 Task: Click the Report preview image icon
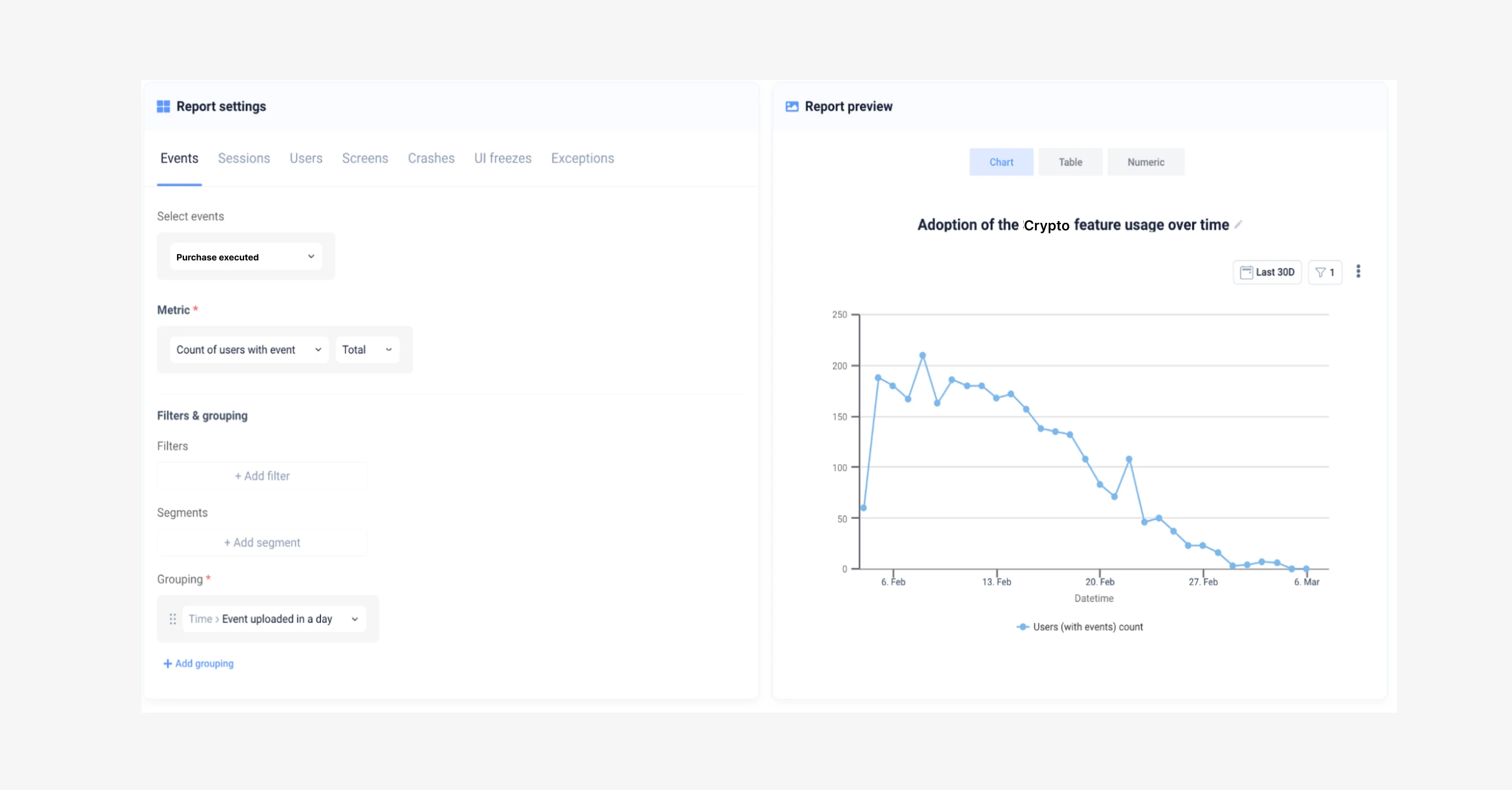pos(792,106)
